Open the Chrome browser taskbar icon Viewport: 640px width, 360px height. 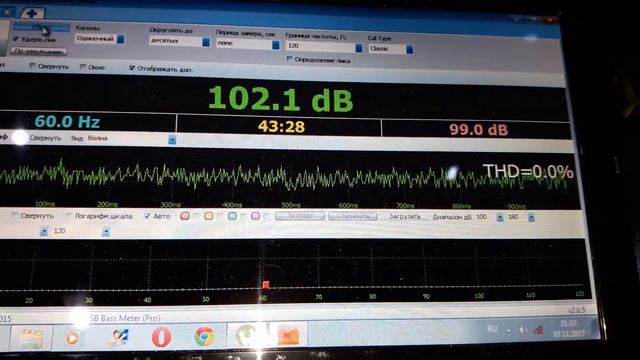pyautogui.click(x=204, y=337)
